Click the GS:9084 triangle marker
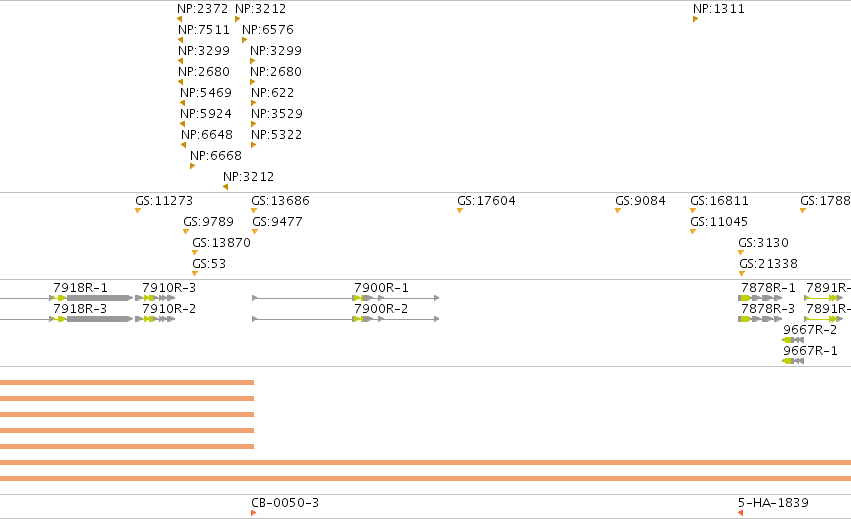The image size is (851, 519). click(618, 211)
